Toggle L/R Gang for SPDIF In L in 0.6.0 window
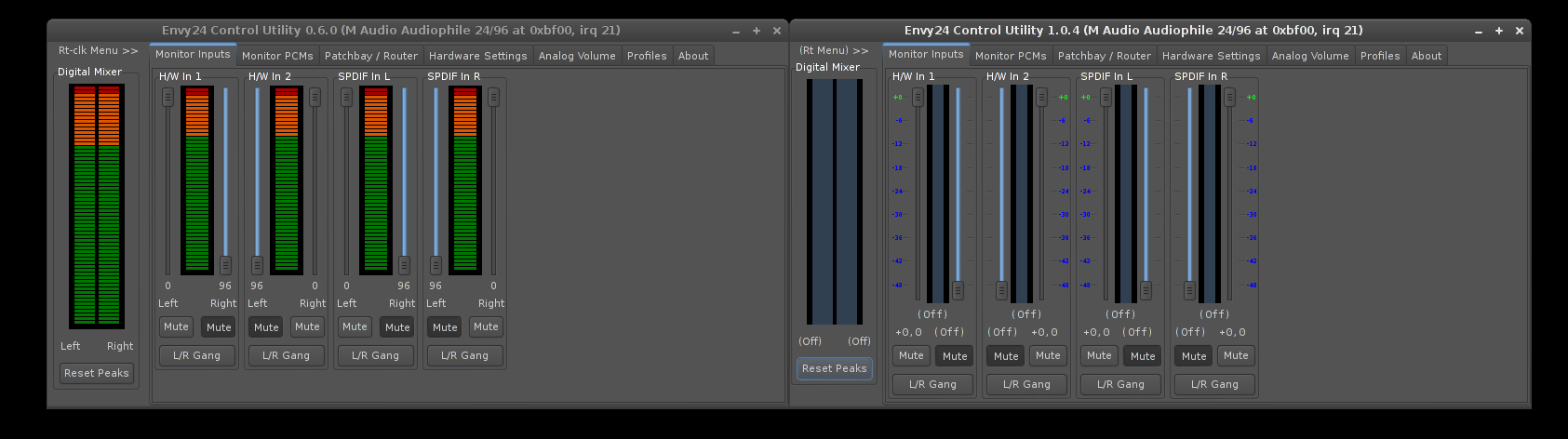Viewport: 1568px width, 439px height. 376,355
